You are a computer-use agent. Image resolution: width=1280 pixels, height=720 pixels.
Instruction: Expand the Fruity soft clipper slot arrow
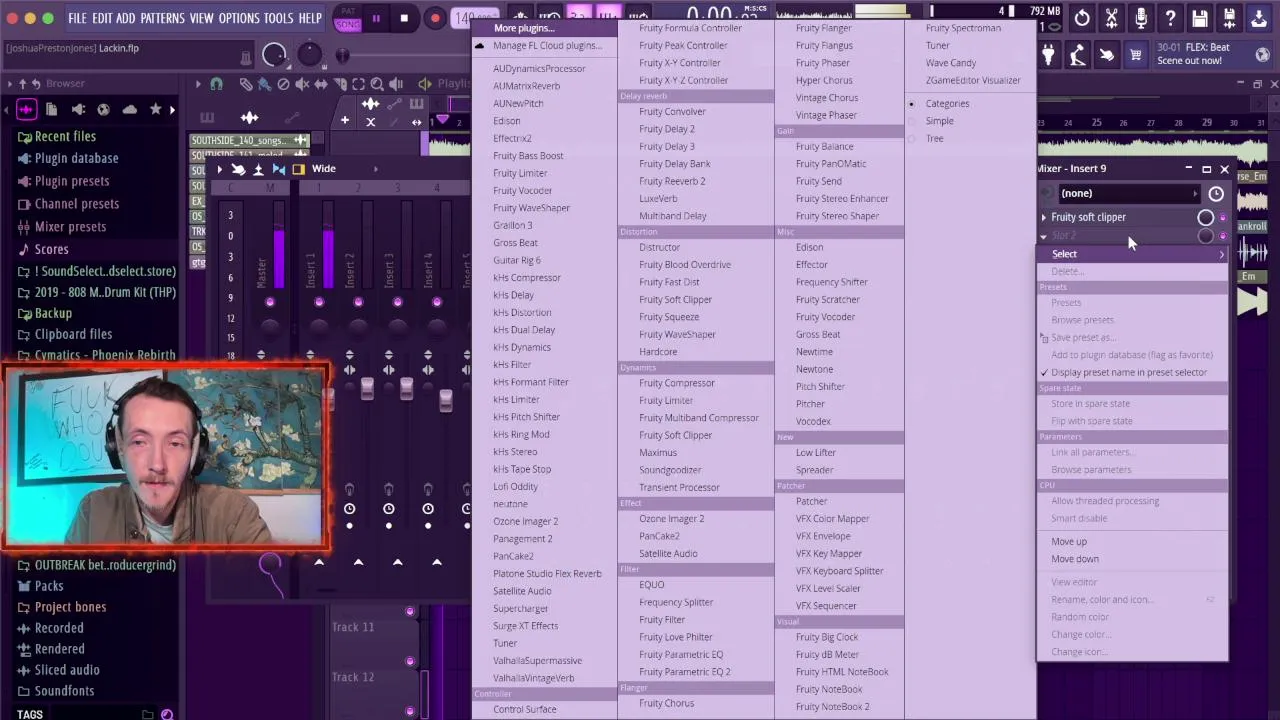click(x=1044, y=217)
